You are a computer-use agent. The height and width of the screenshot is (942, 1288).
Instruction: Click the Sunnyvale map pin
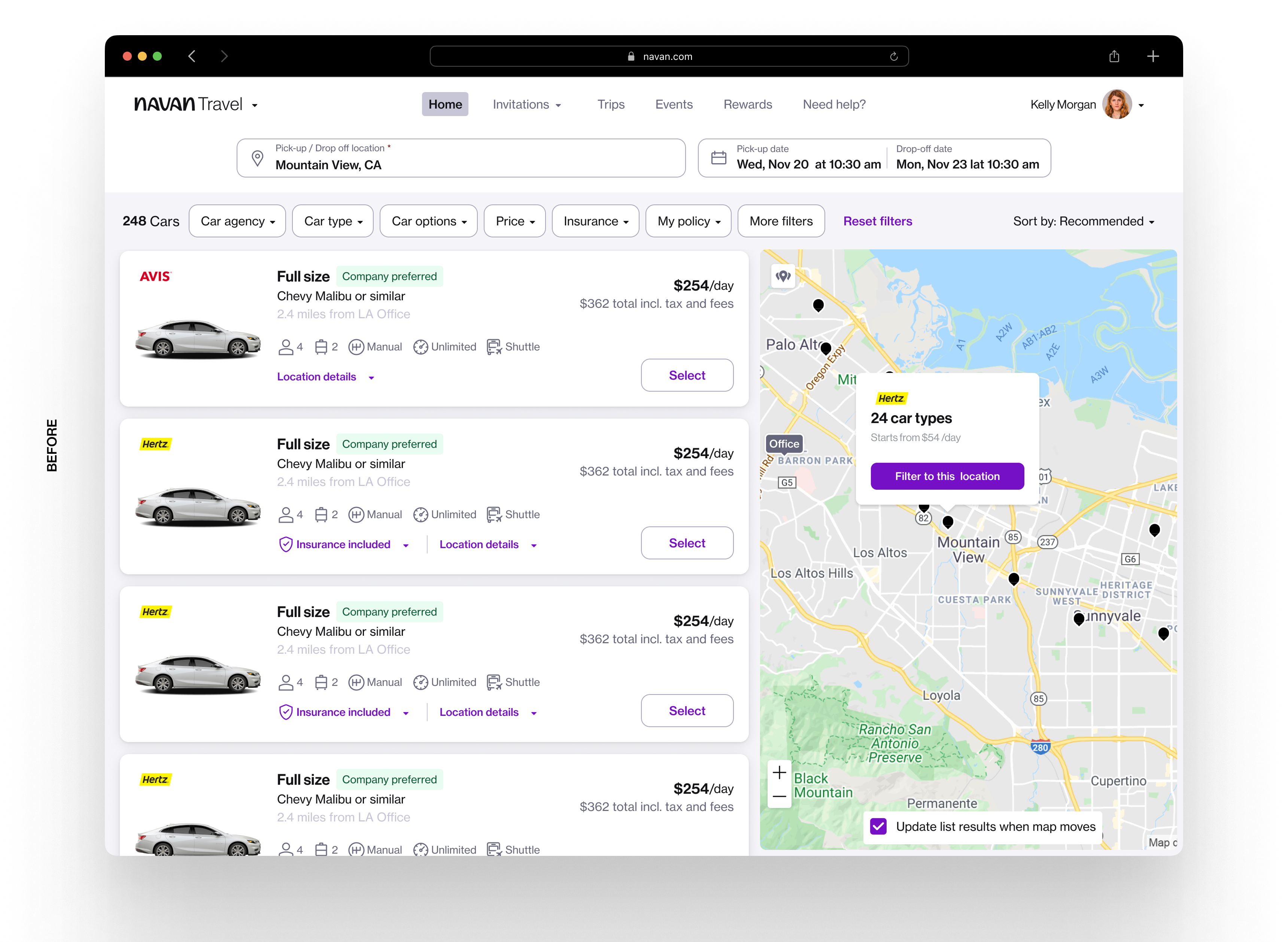tap(1078, 618)
